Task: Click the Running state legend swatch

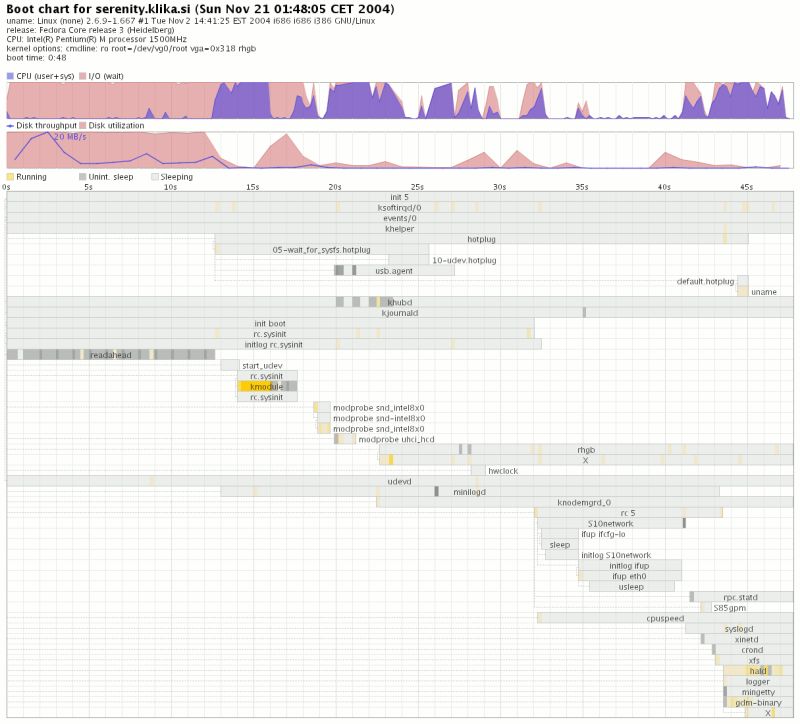Action: coord(10,177)
